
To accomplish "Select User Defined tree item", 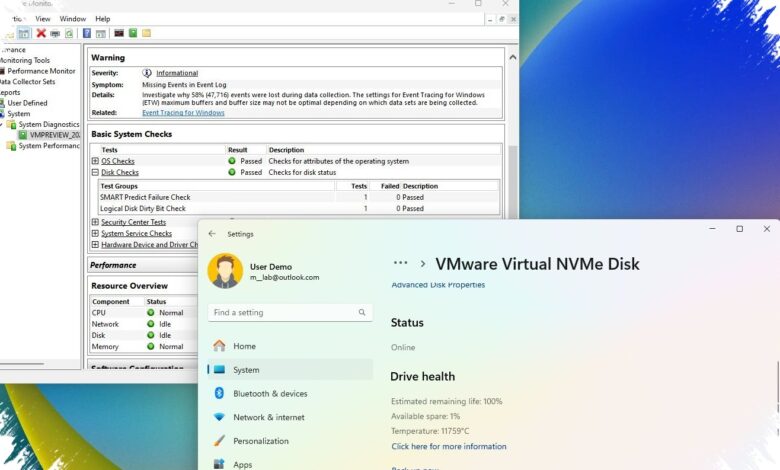I will tap(27, 103).
